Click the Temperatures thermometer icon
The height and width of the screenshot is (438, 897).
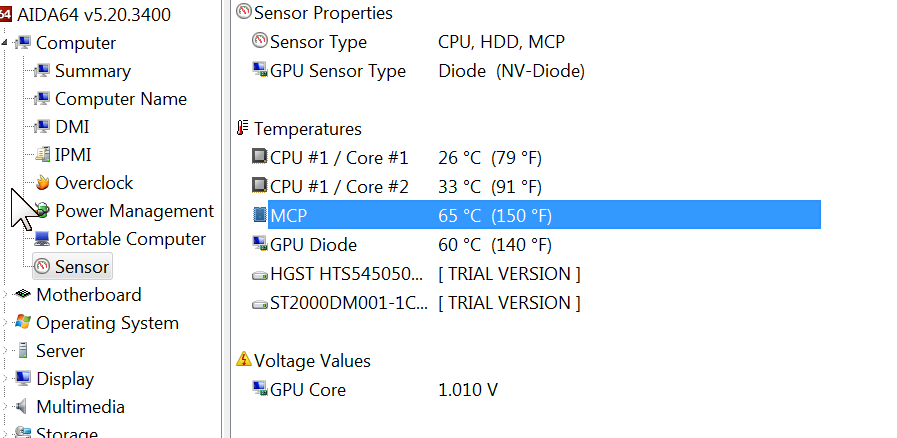(243, 129)
